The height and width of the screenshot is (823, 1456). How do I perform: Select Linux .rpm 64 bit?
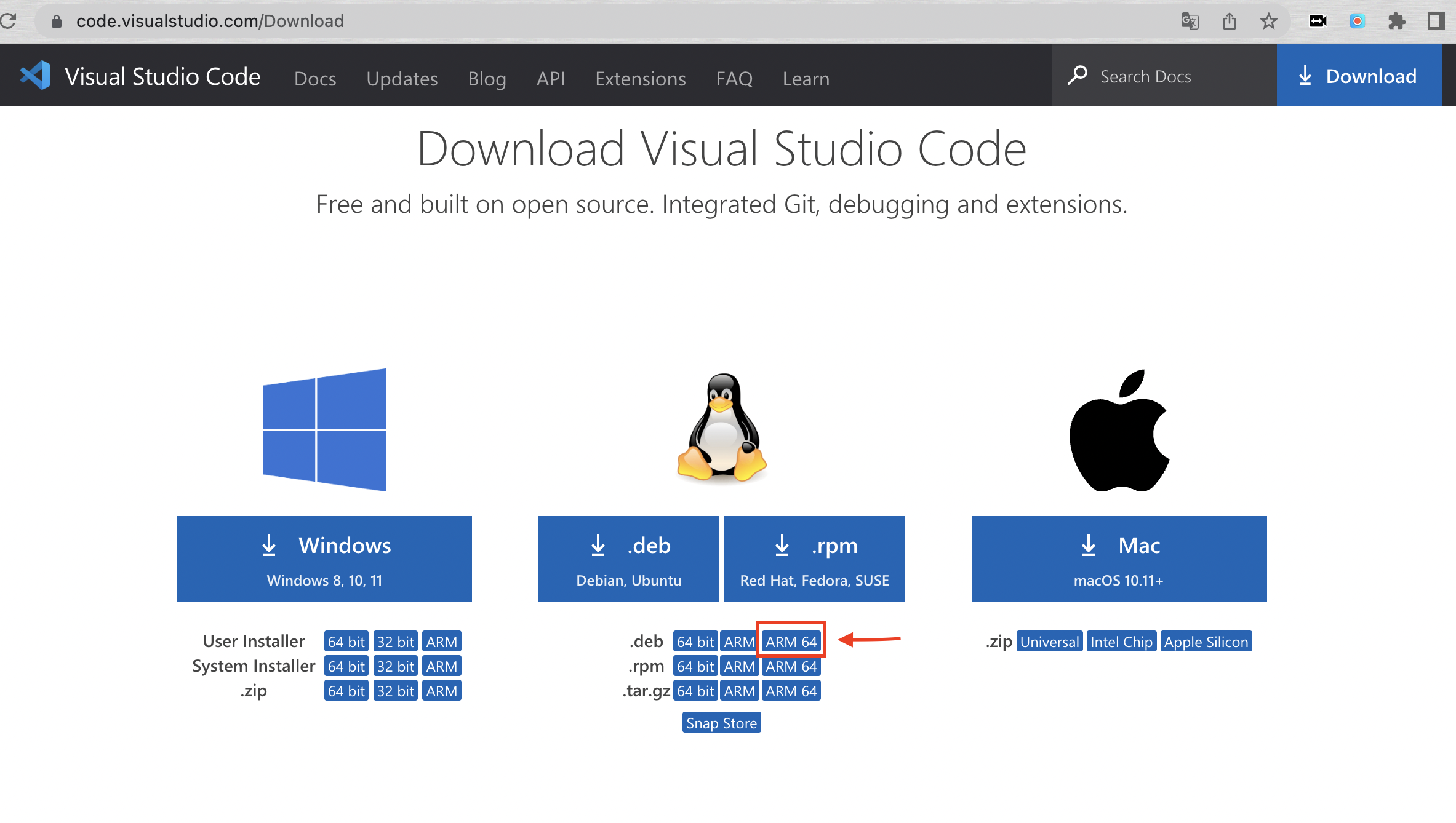point(695,666)
